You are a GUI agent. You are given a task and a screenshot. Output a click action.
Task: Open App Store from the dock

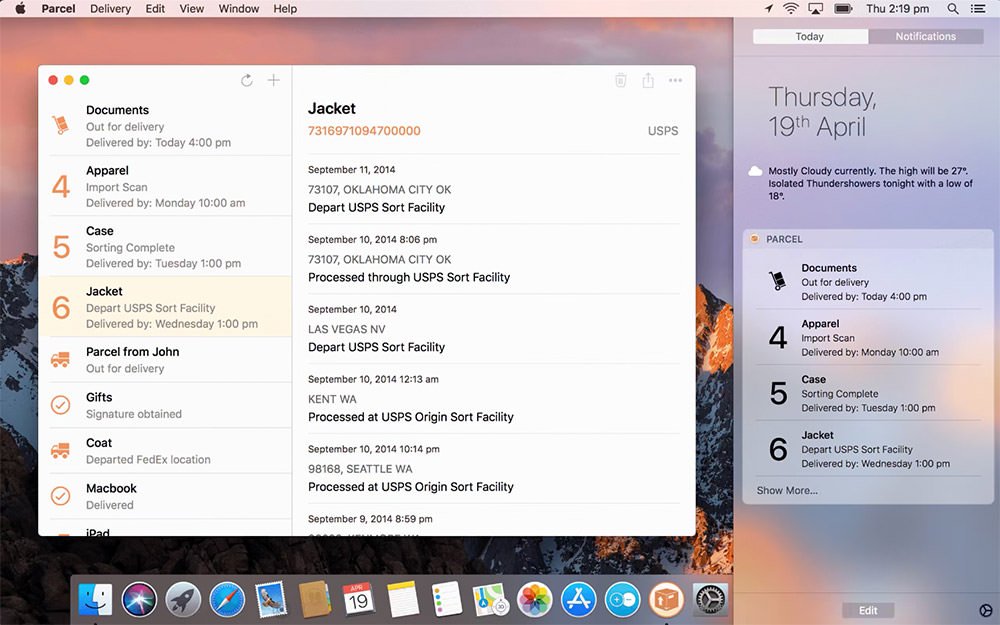tap(578, 600)
